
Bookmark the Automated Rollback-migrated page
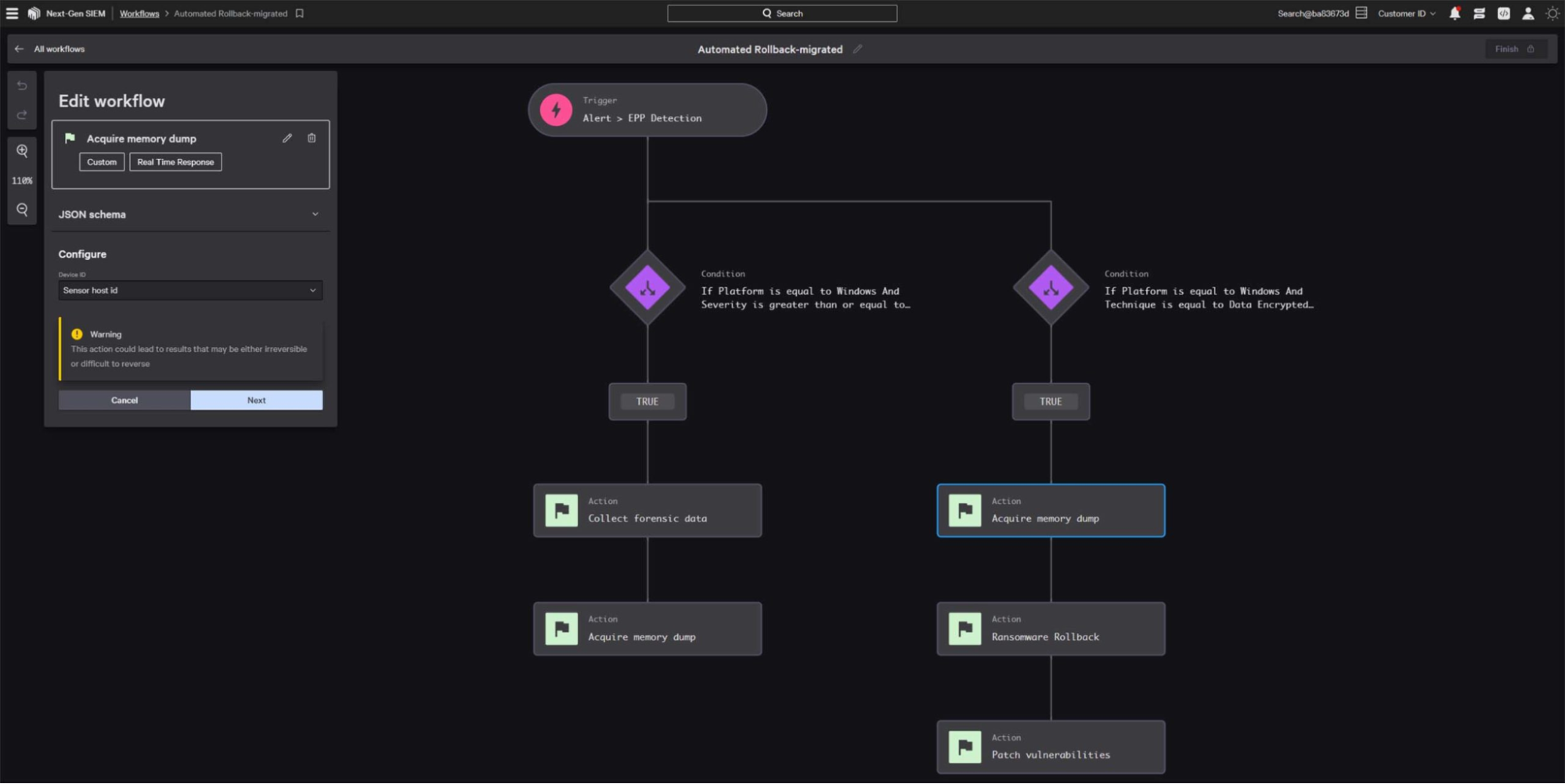point(300,13)
